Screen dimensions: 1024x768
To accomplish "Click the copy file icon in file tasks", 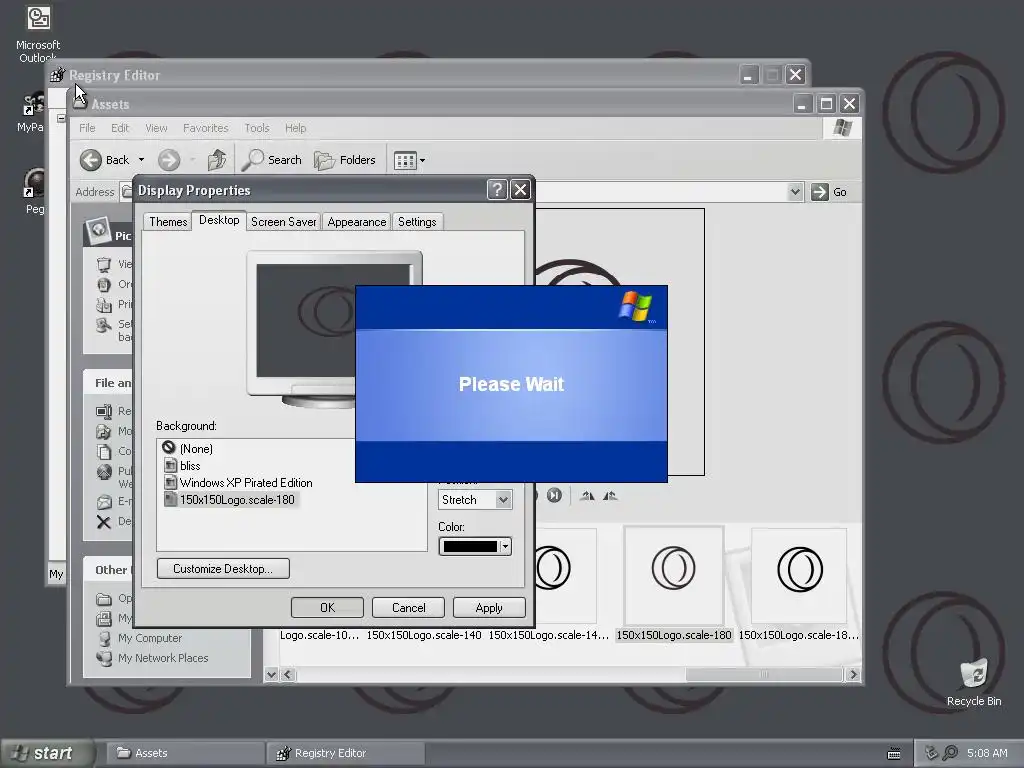I will 104,451.
